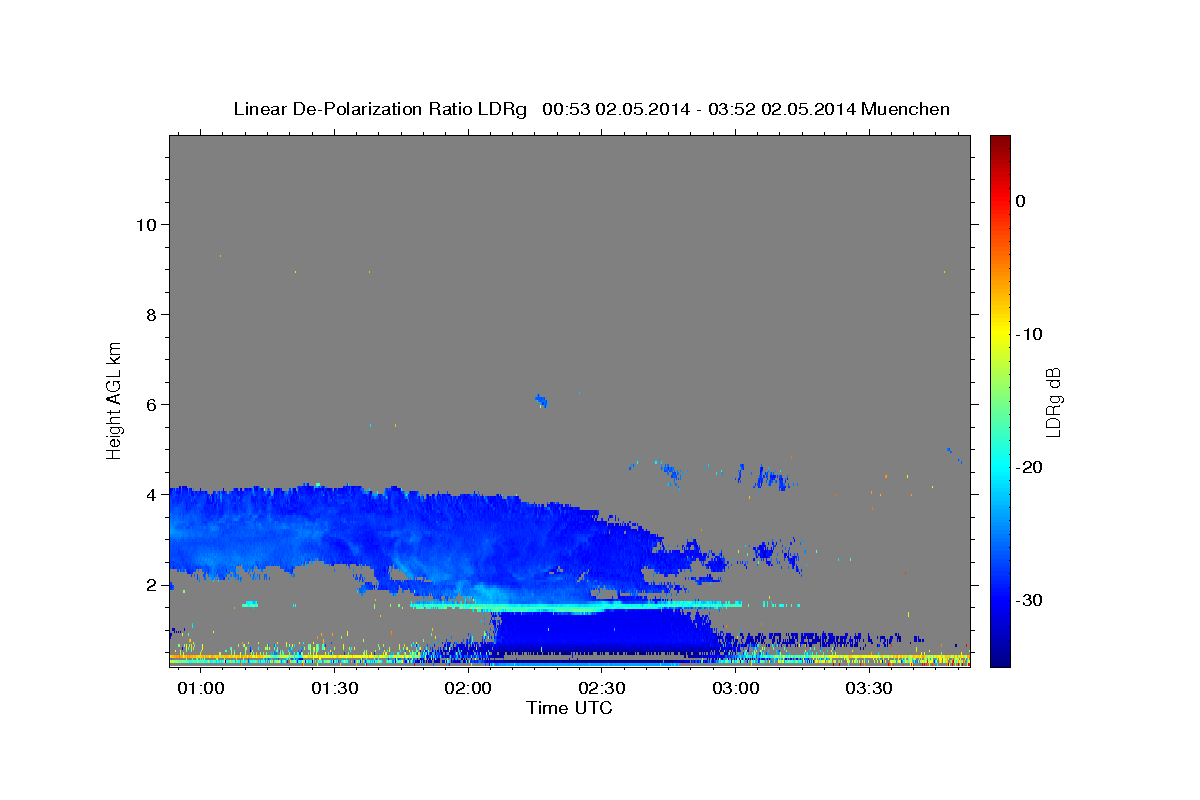
Task: Click the 03:00 time tick label
Action: coord(736,689)
